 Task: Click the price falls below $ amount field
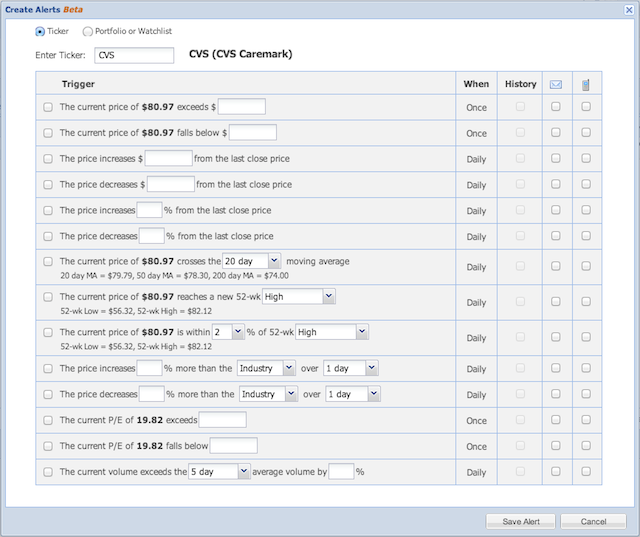click(253, 133)
